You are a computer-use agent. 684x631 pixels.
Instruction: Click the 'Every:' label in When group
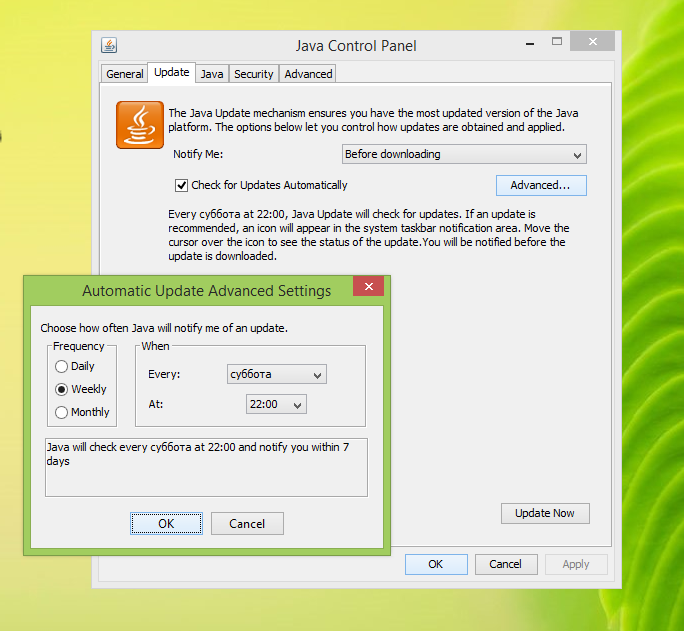click(164, 374)
